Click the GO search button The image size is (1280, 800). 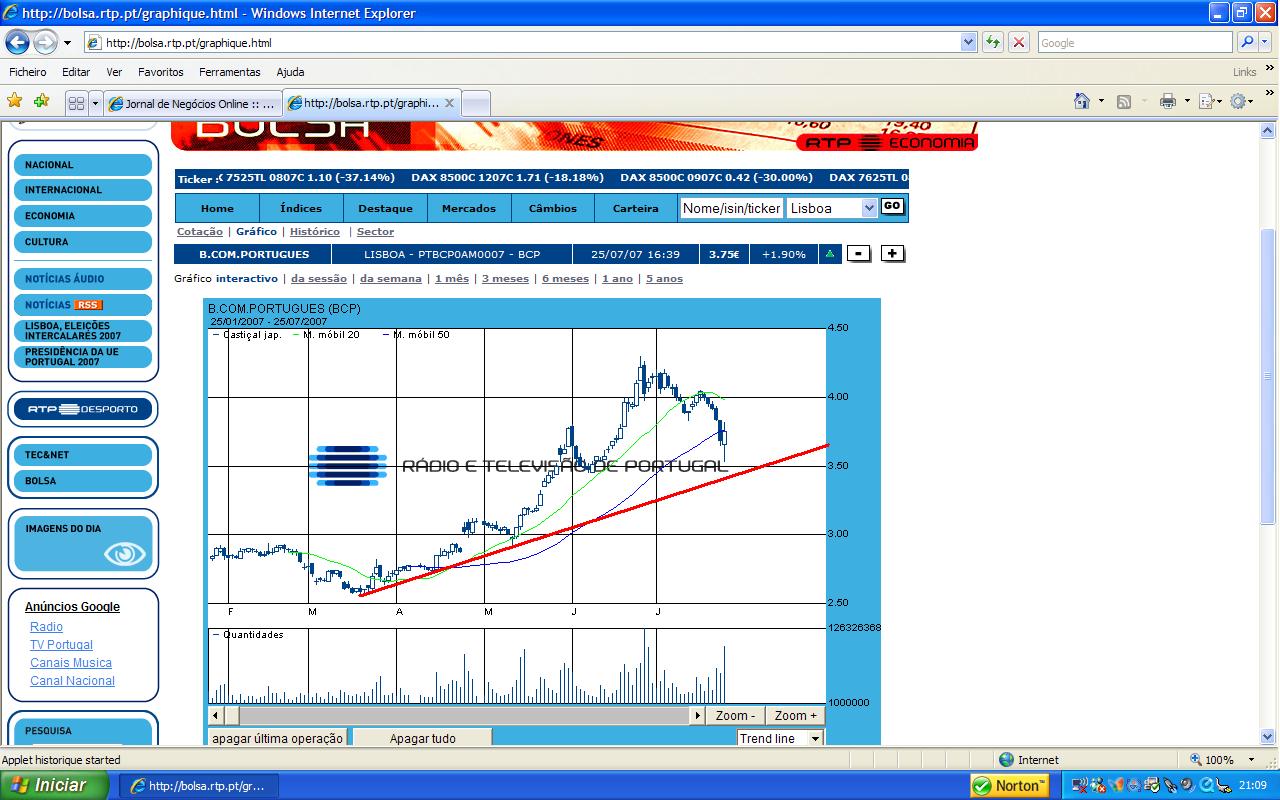pyautogui.click(x=892, y=206)
